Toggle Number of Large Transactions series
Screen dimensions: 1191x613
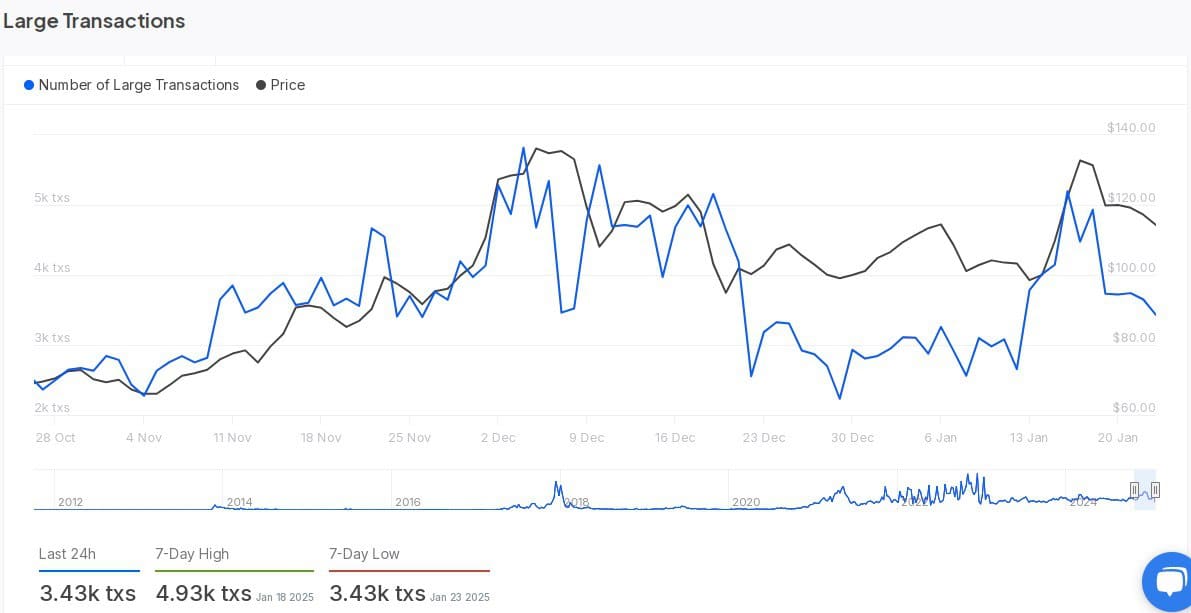point(138,85)
